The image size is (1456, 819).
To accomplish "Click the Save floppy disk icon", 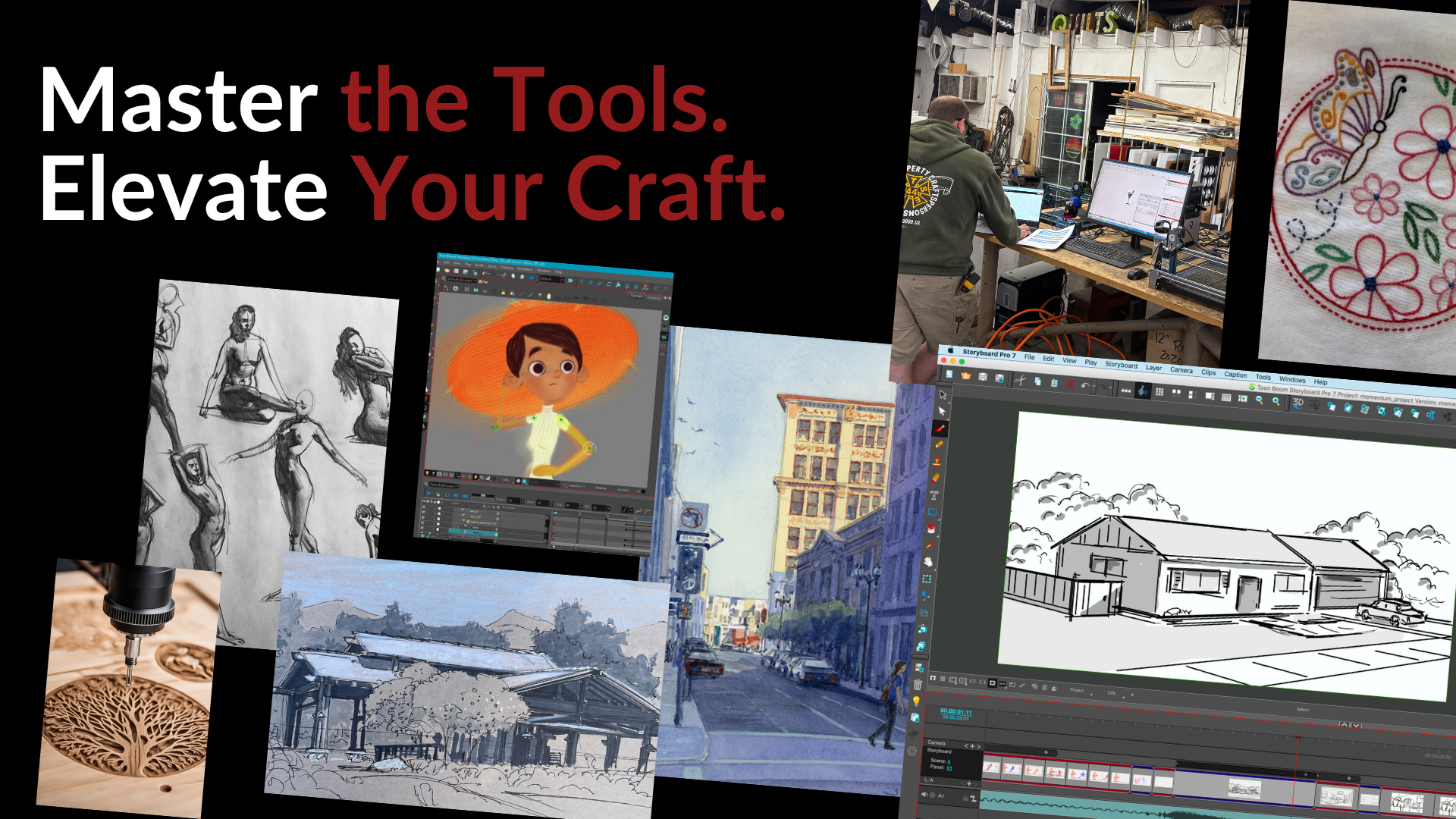I will (x=983, y=377).
